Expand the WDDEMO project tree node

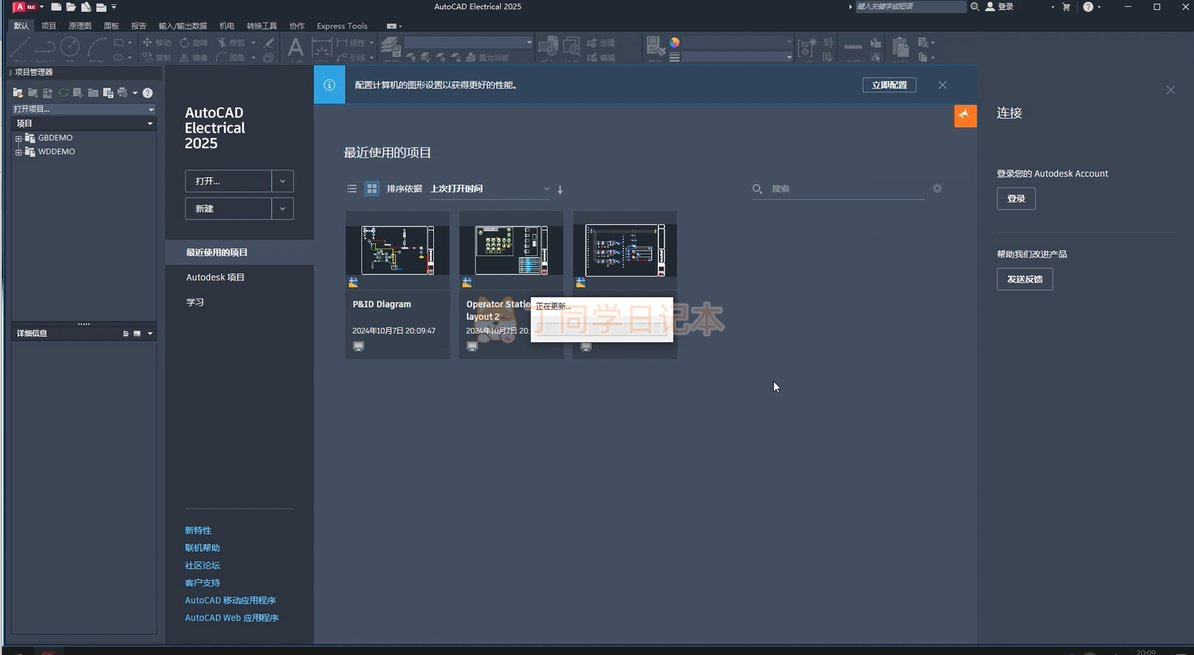point(18,152)
